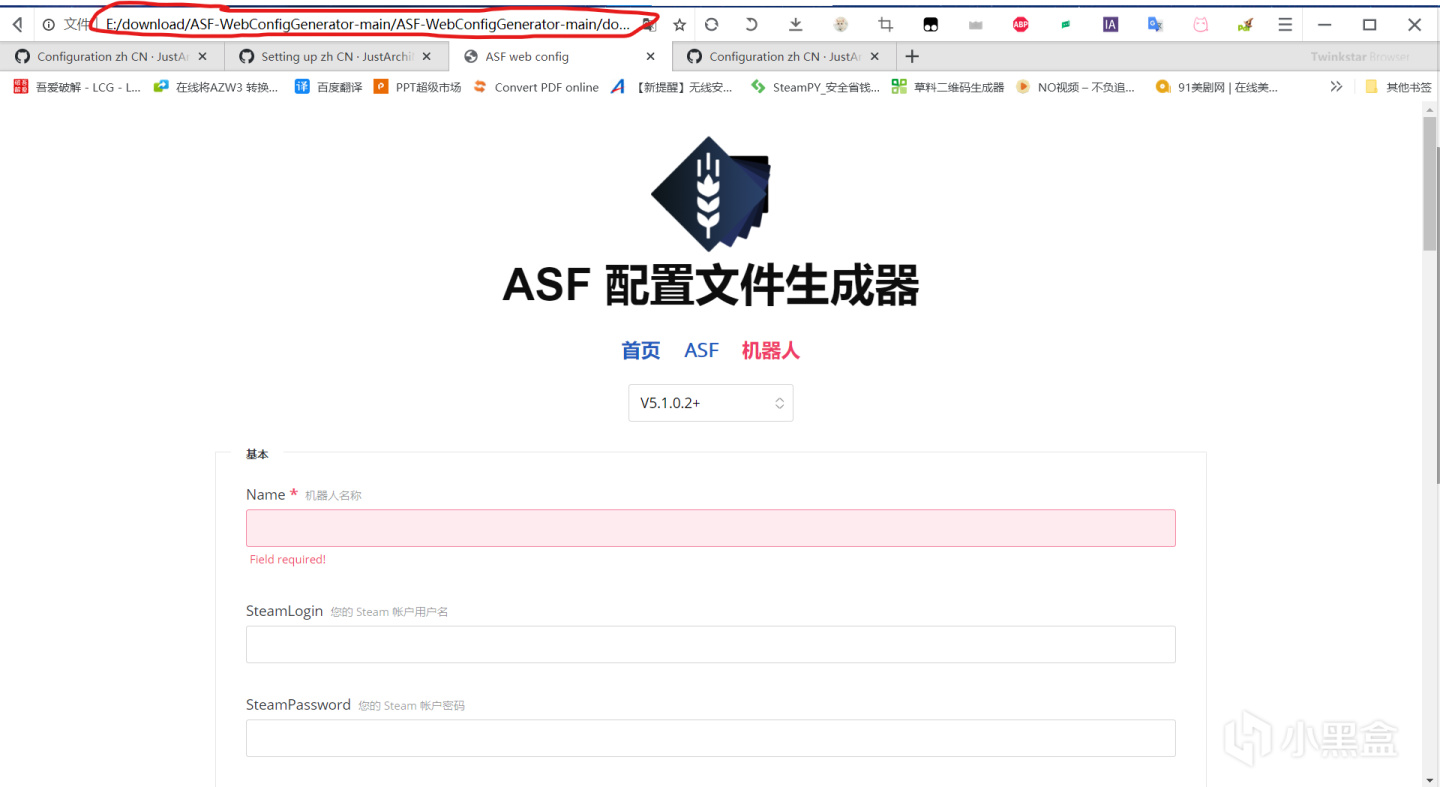Click the Name input field showing Field required
Viewport: 1440px width, 787px height.
click(x=710, y=527)
